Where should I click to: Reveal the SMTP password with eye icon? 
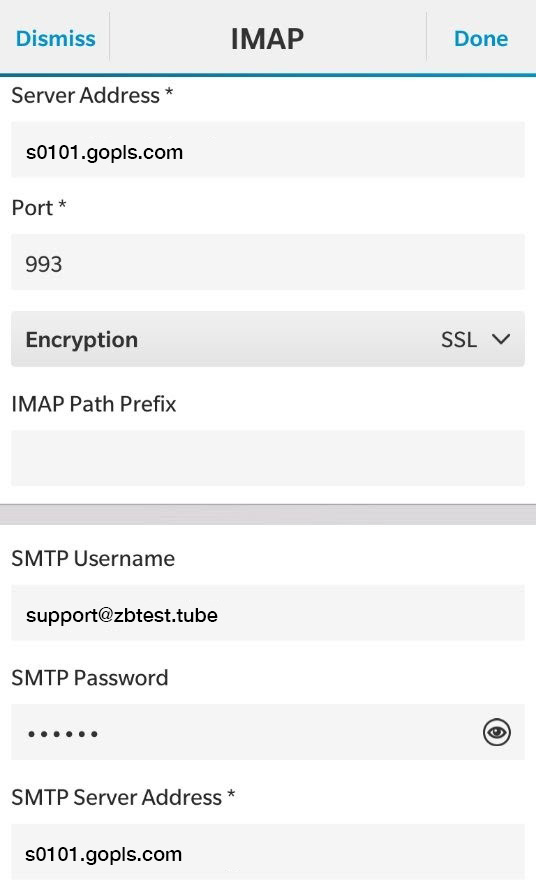[x=497, y=732]
